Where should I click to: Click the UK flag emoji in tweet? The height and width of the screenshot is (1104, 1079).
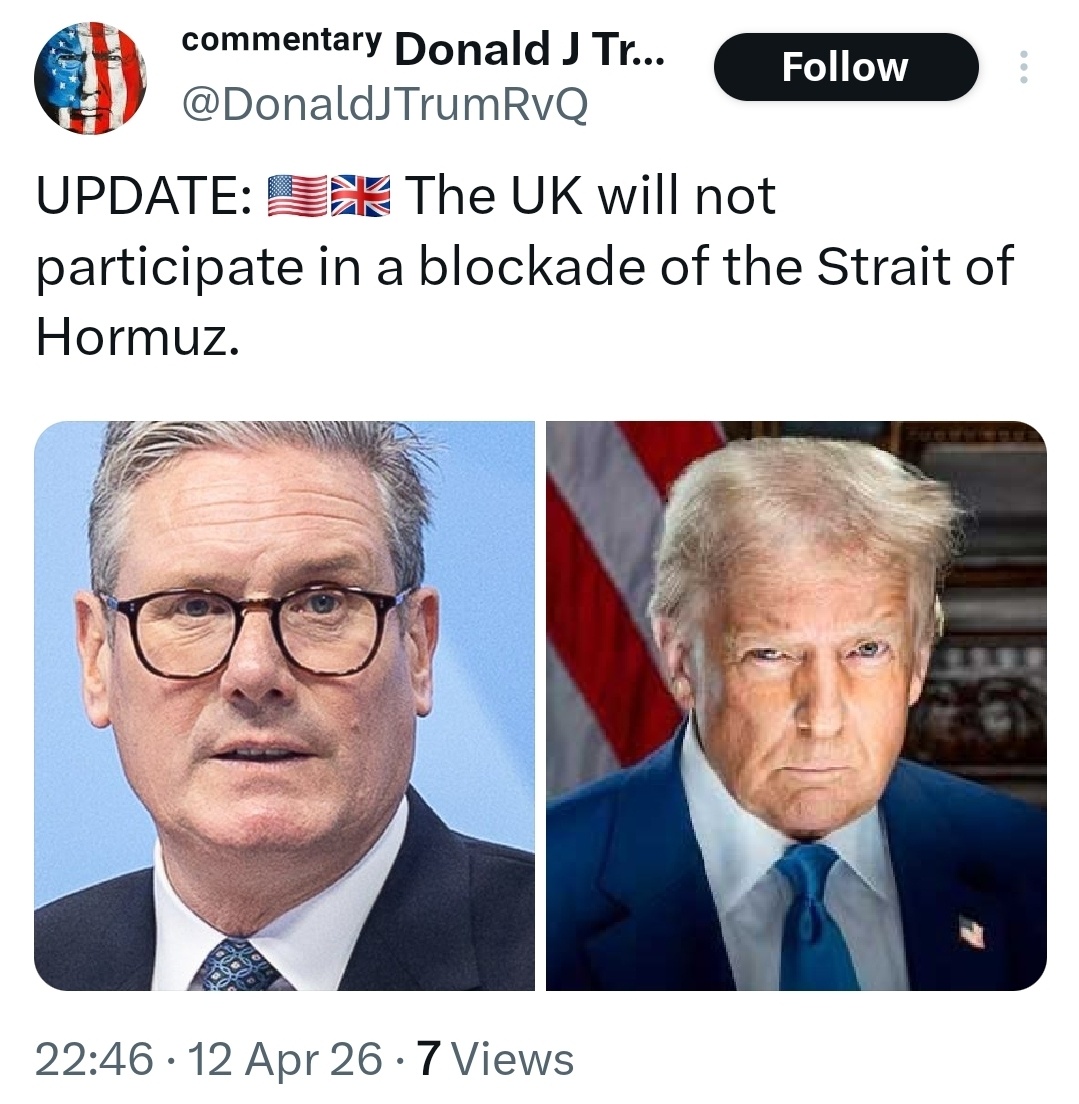[x=360, y=195]
